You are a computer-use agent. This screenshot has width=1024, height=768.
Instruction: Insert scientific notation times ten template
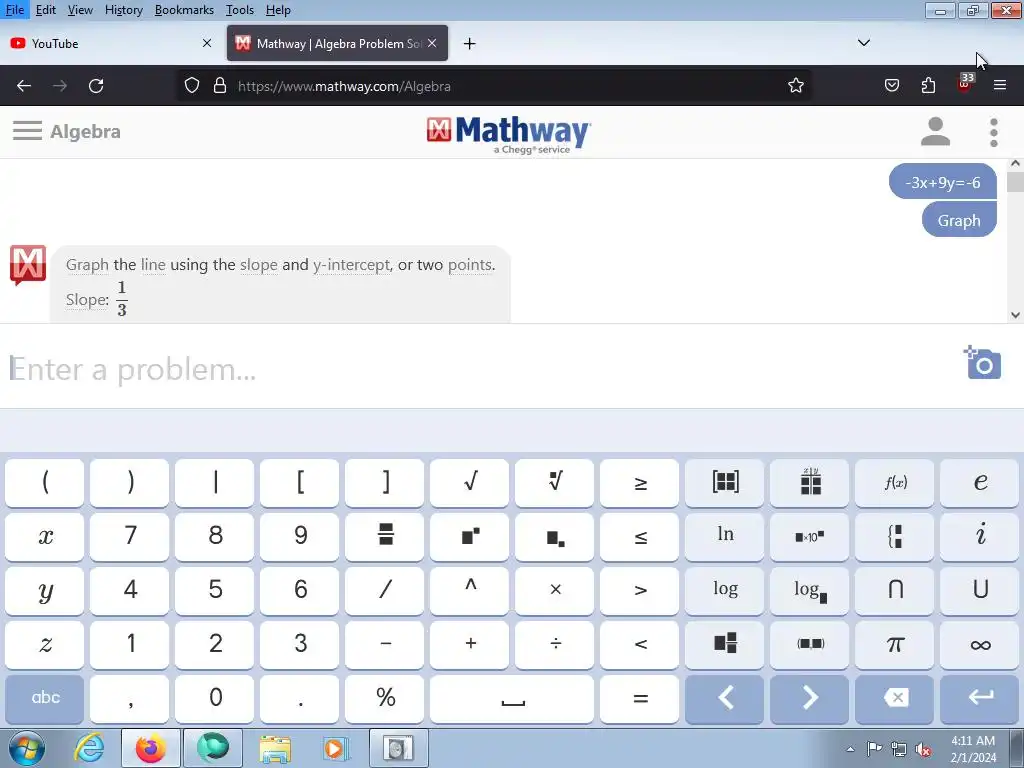[x=809, y=537]
